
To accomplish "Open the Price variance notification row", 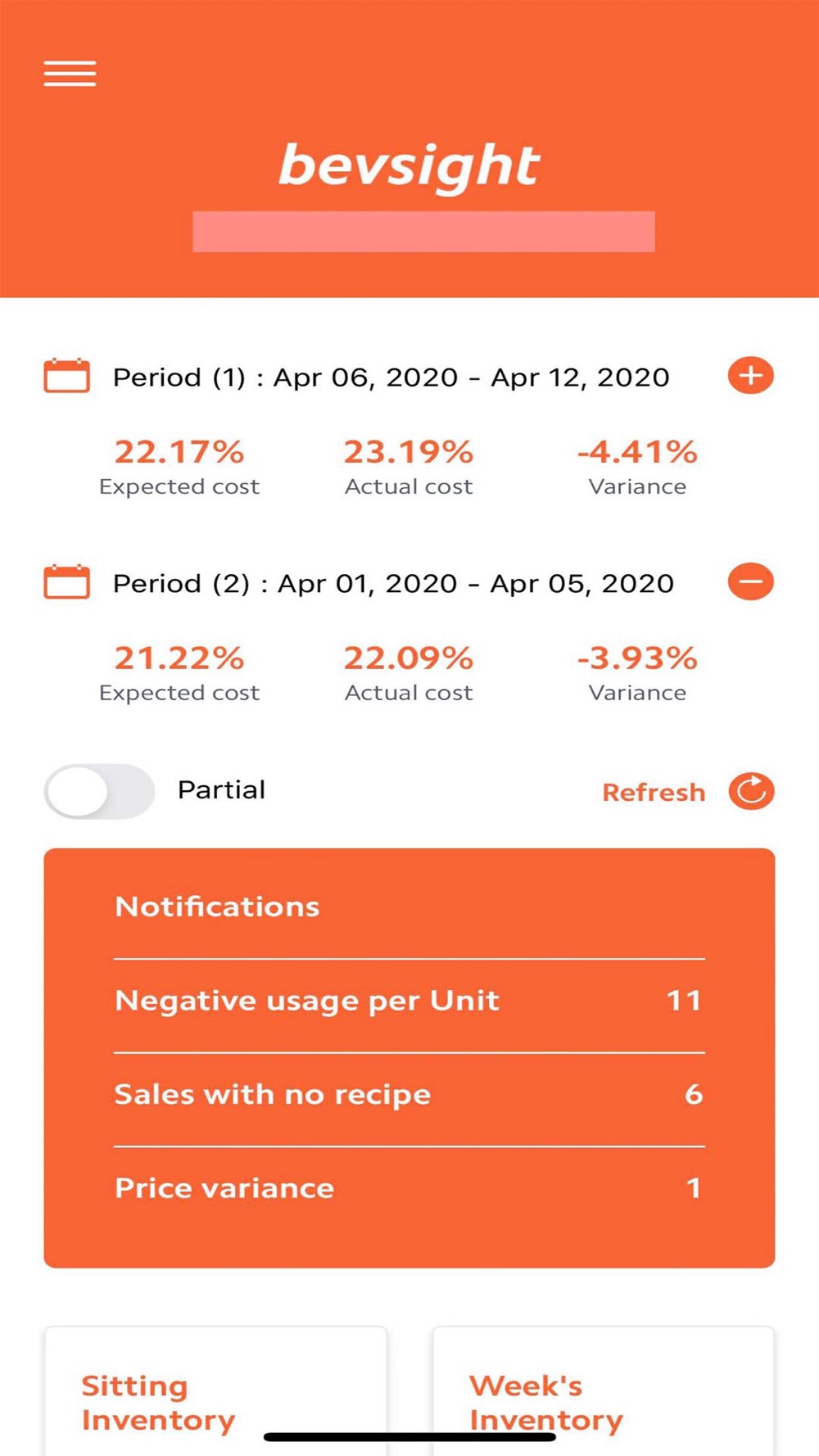I will tap(408, 1188).
